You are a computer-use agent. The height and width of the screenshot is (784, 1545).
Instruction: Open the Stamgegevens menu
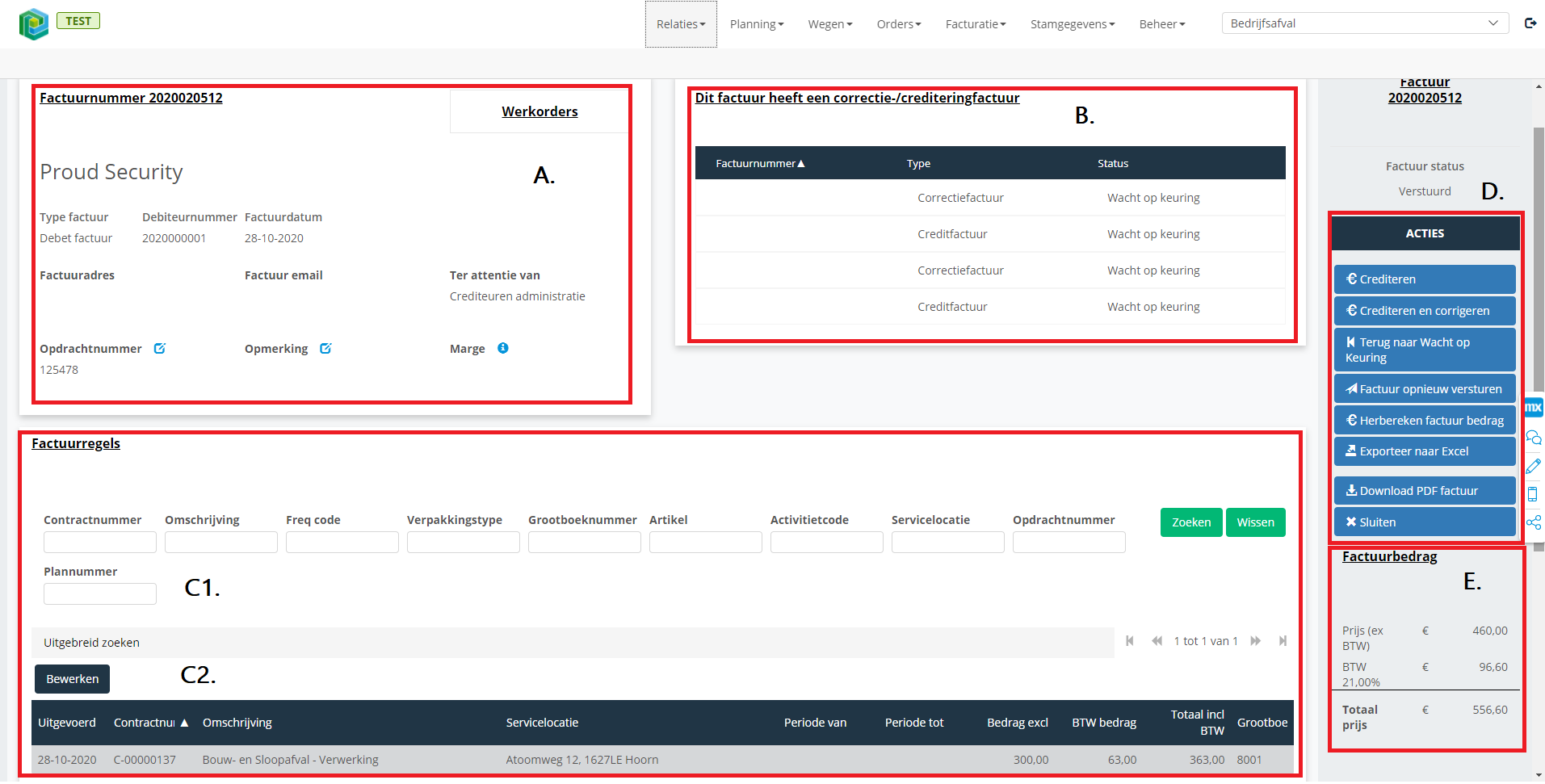coord(1073,24)
